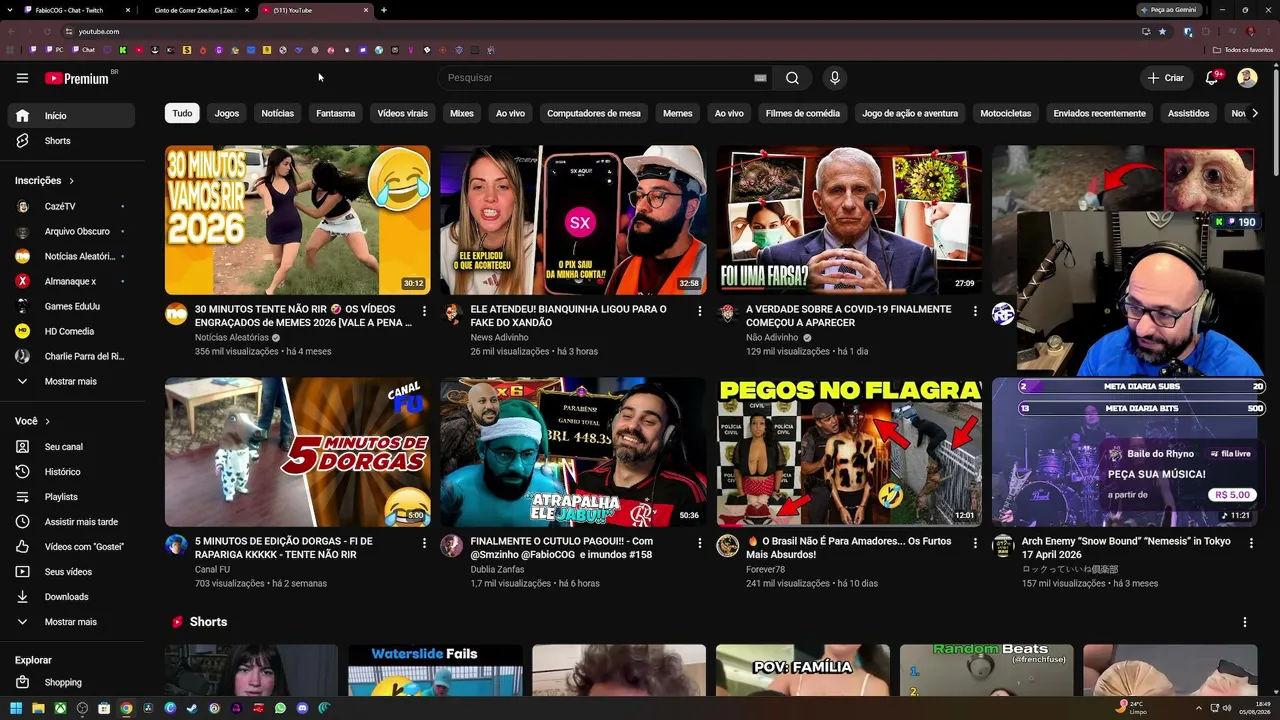Select the Jogos filter chip
Image resolution: width=1280 pixels, height=720 pixels.
tap(227, 114)
